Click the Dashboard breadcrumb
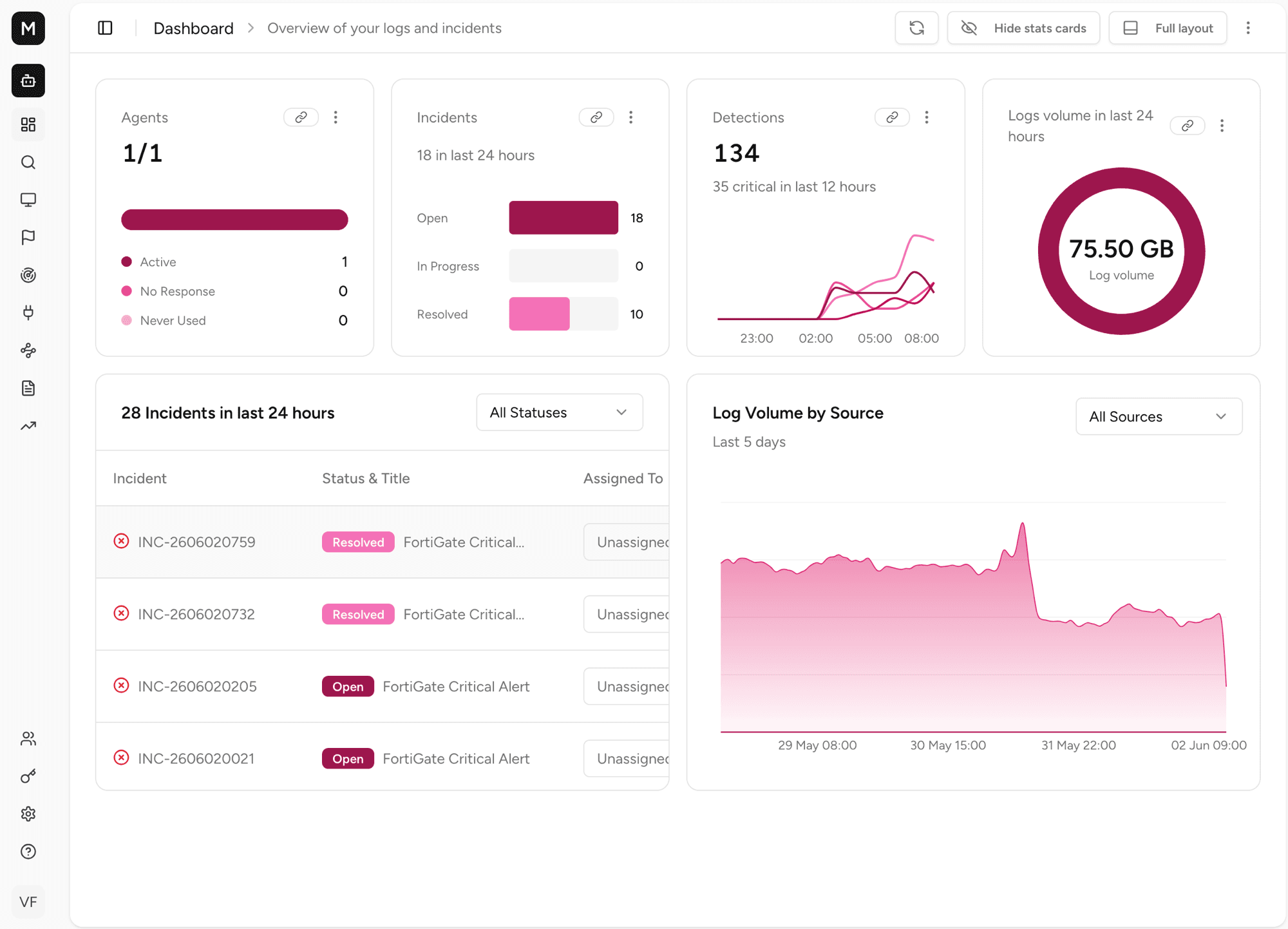1288x929 pixels. coord(193,28)
